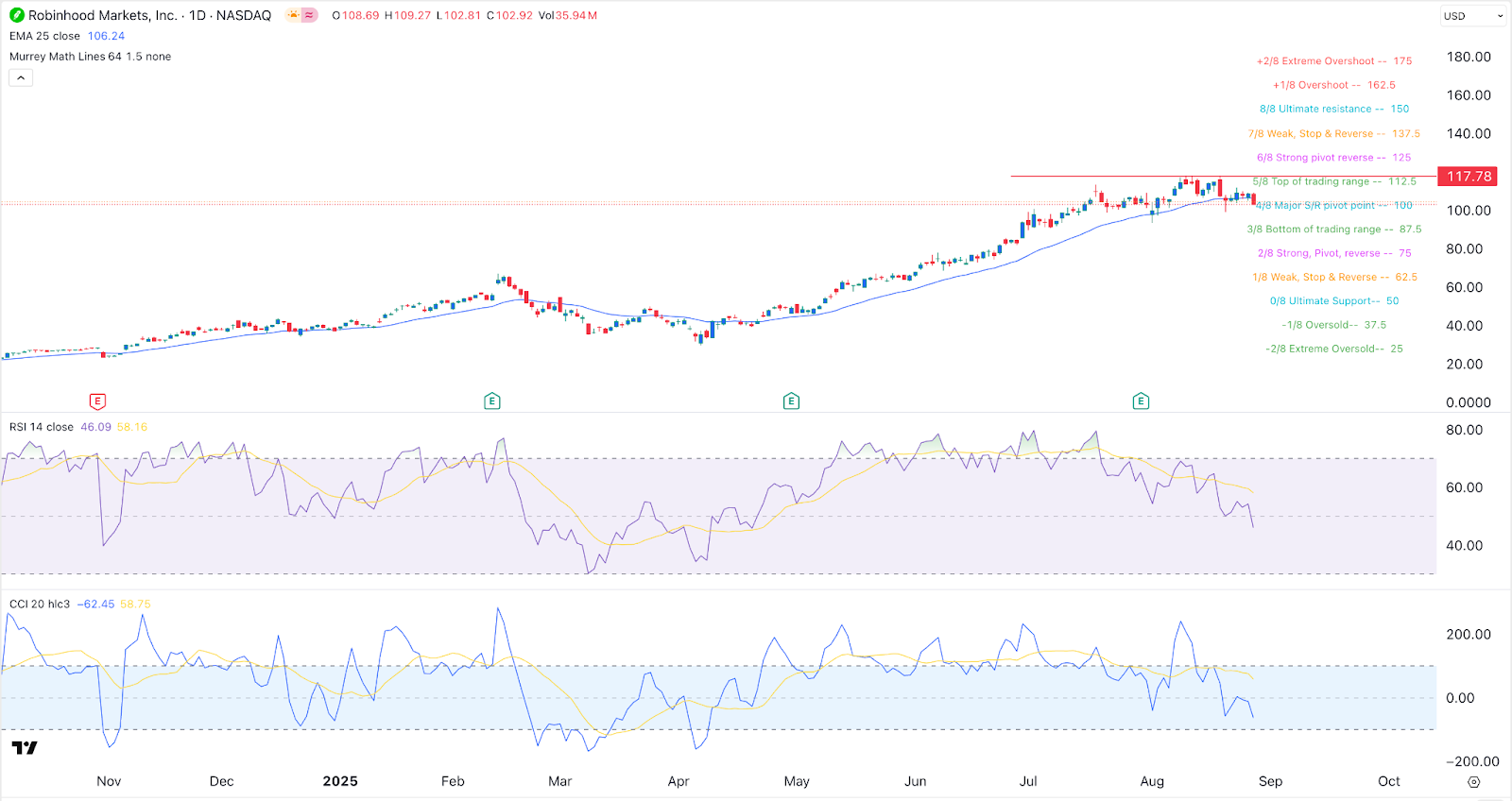Click the Feb label on time axis
This screenshot has height=801, width=1512.
click(x=453, y=781)
